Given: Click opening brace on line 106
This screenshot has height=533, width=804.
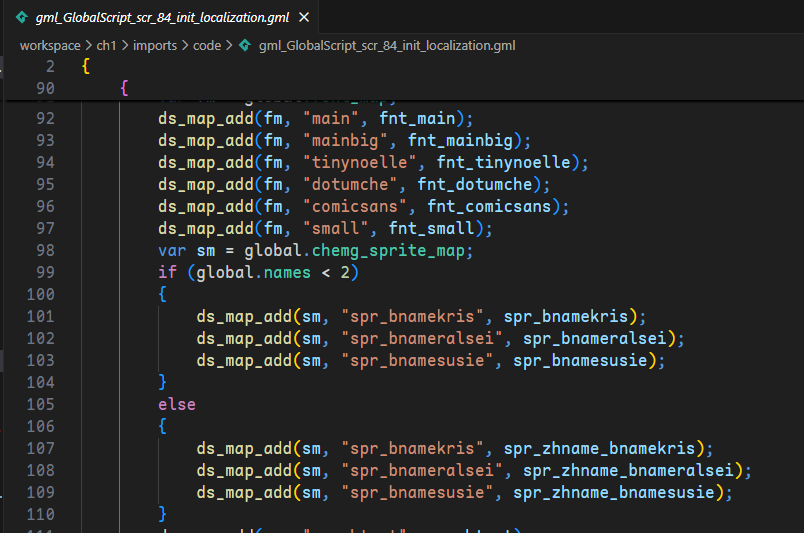Looking at the screenshot, I should 163,427.
